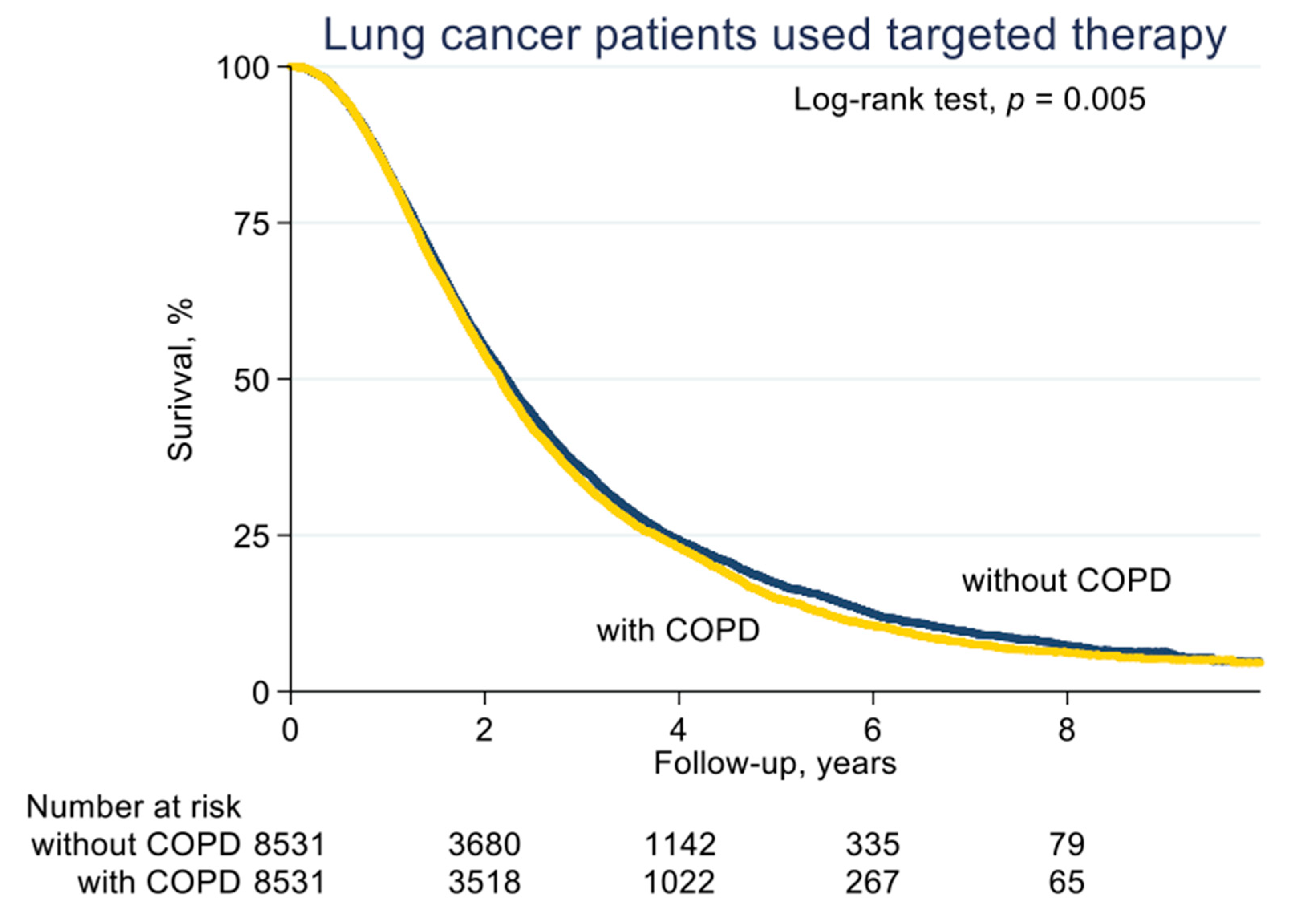Select the "with COPD" curve label
The width and height of the screenshot is (1293, 924).
[678, 631]
